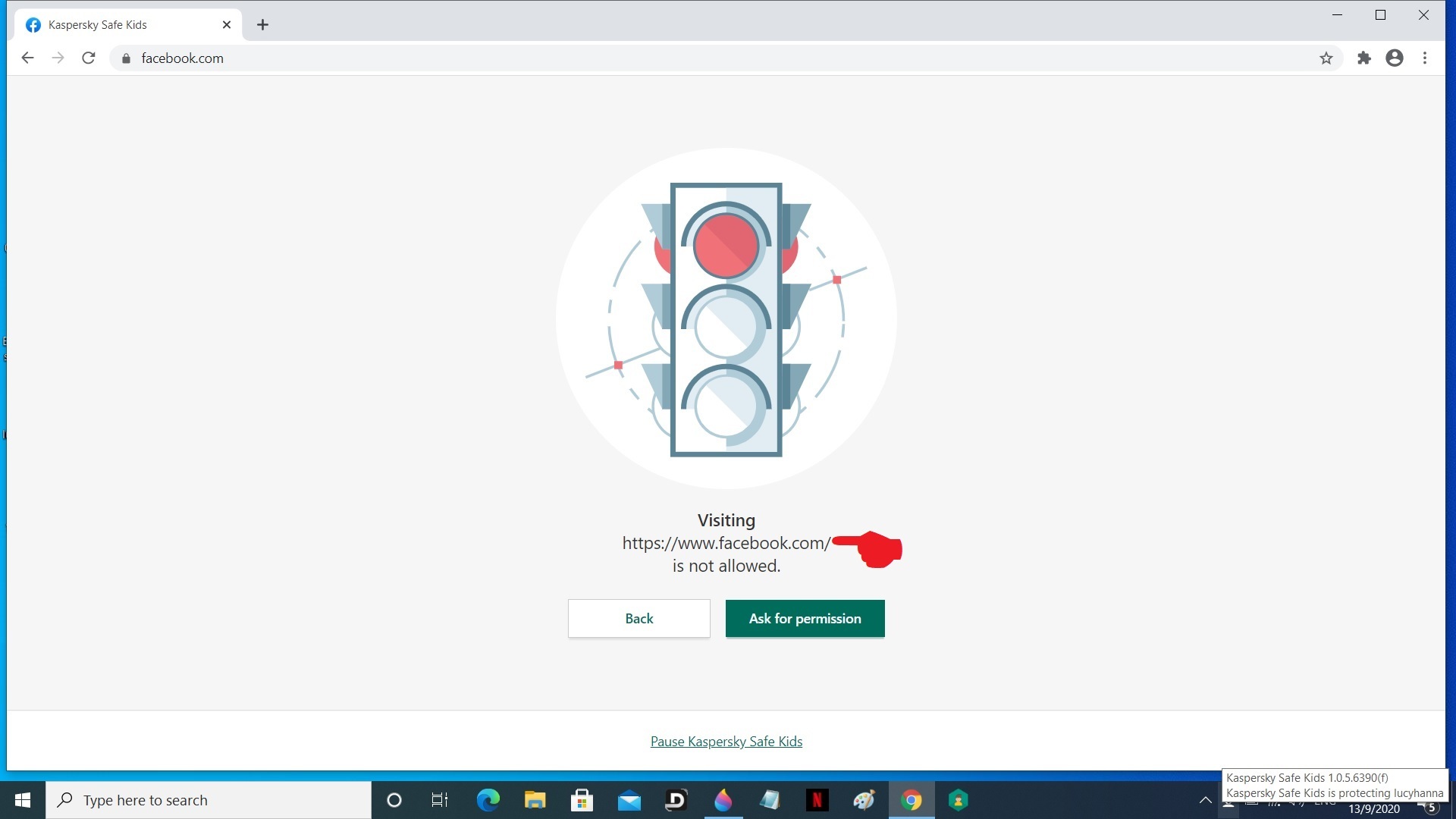
Task: Launch Microsoft Edge from taskbar
Action: [488, 800]
